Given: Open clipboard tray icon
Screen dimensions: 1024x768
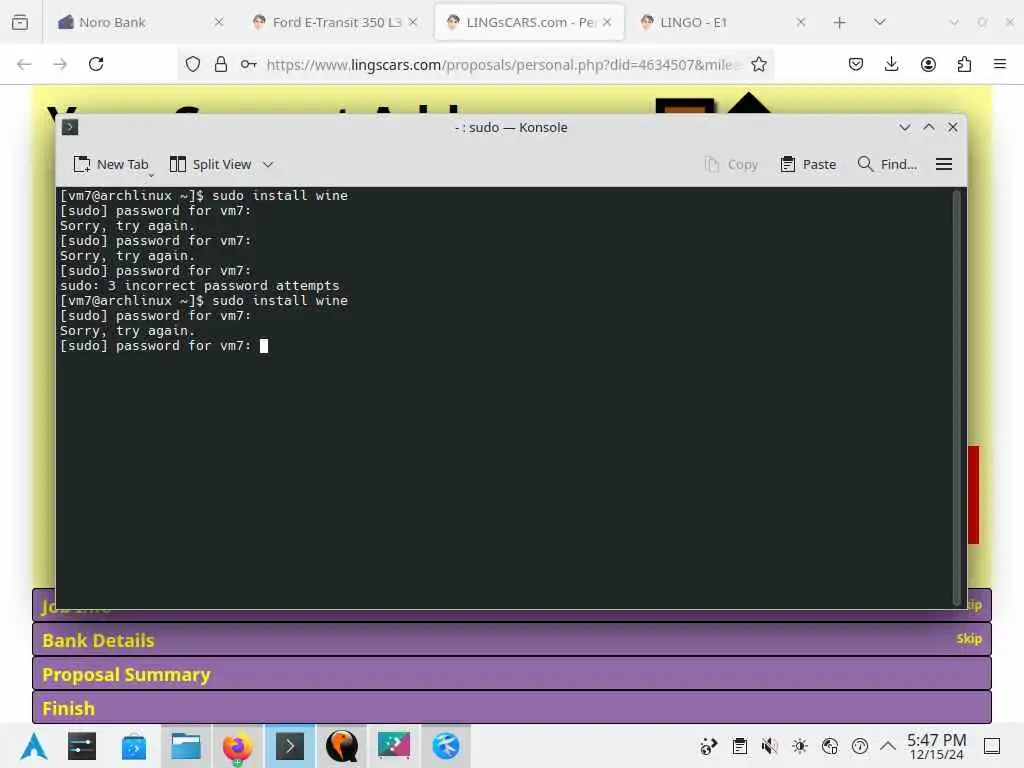Looking at the screenshot, I should (739, 746).
